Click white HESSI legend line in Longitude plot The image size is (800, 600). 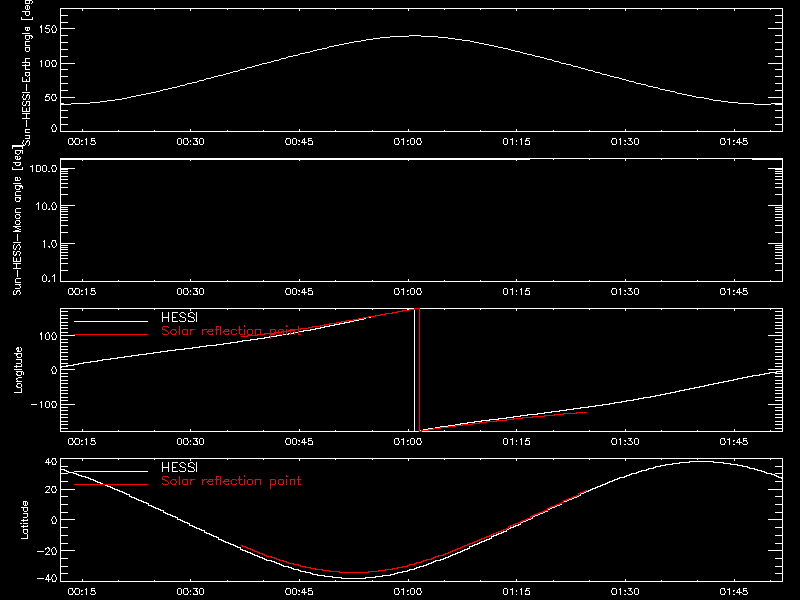coord(111,321)
